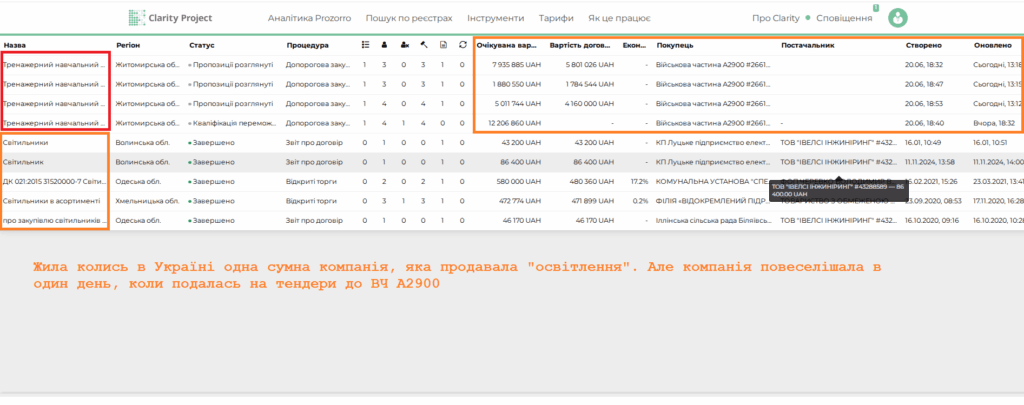Open the user profile avatar icon
Viewport: 1024px width, 405px height.
[x=898, y=18]
